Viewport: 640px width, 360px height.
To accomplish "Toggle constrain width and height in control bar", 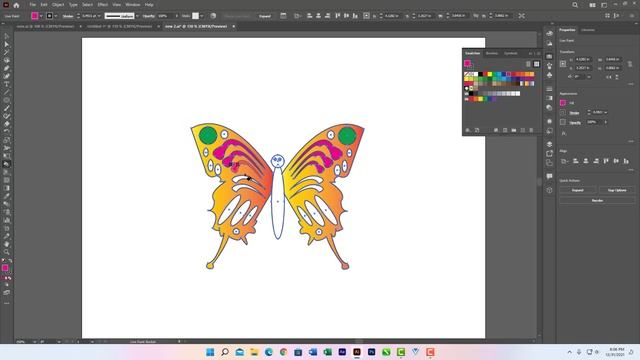I will [x=476, y=16].
